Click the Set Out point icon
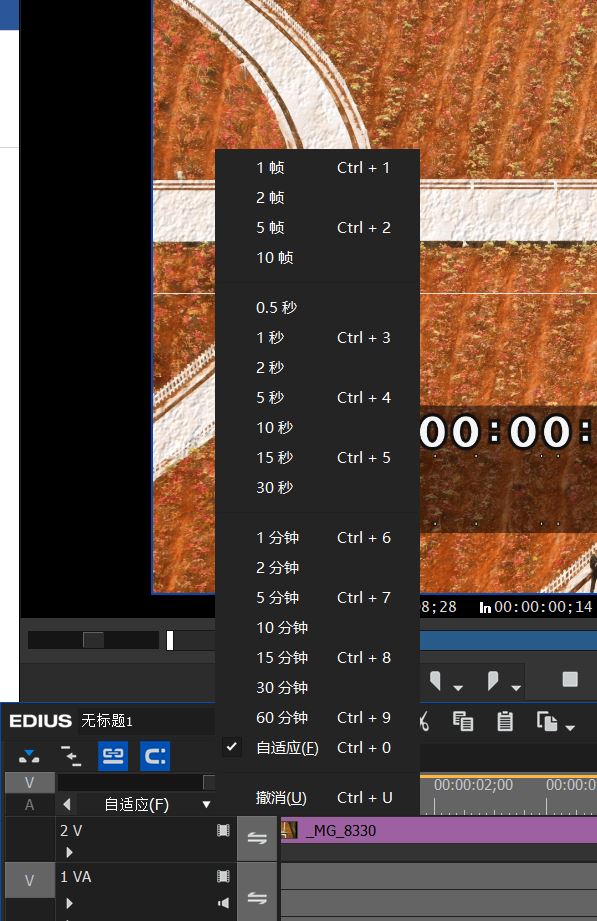Viewport: 597px width, 921px height. pyautogui.click(x=493, y=680)
